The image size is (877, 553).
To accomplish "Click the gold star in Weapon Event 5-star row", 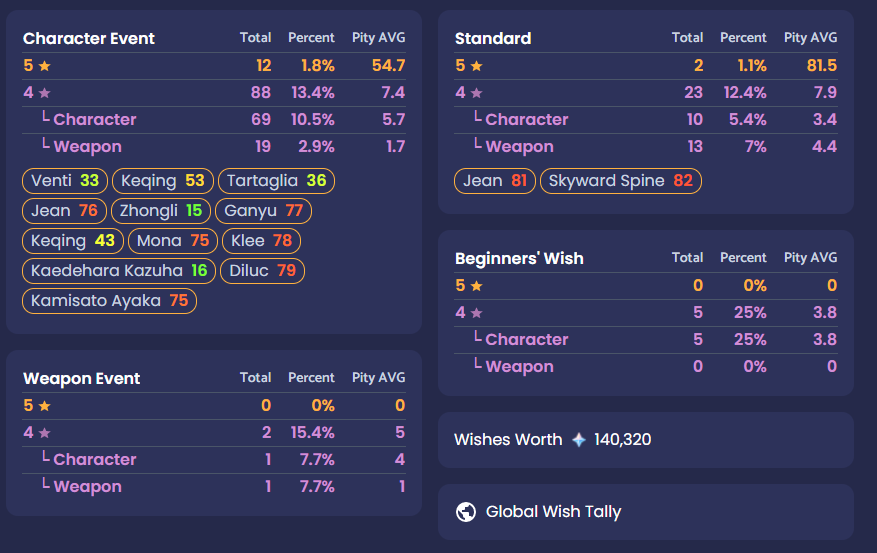I will point(45,406).
